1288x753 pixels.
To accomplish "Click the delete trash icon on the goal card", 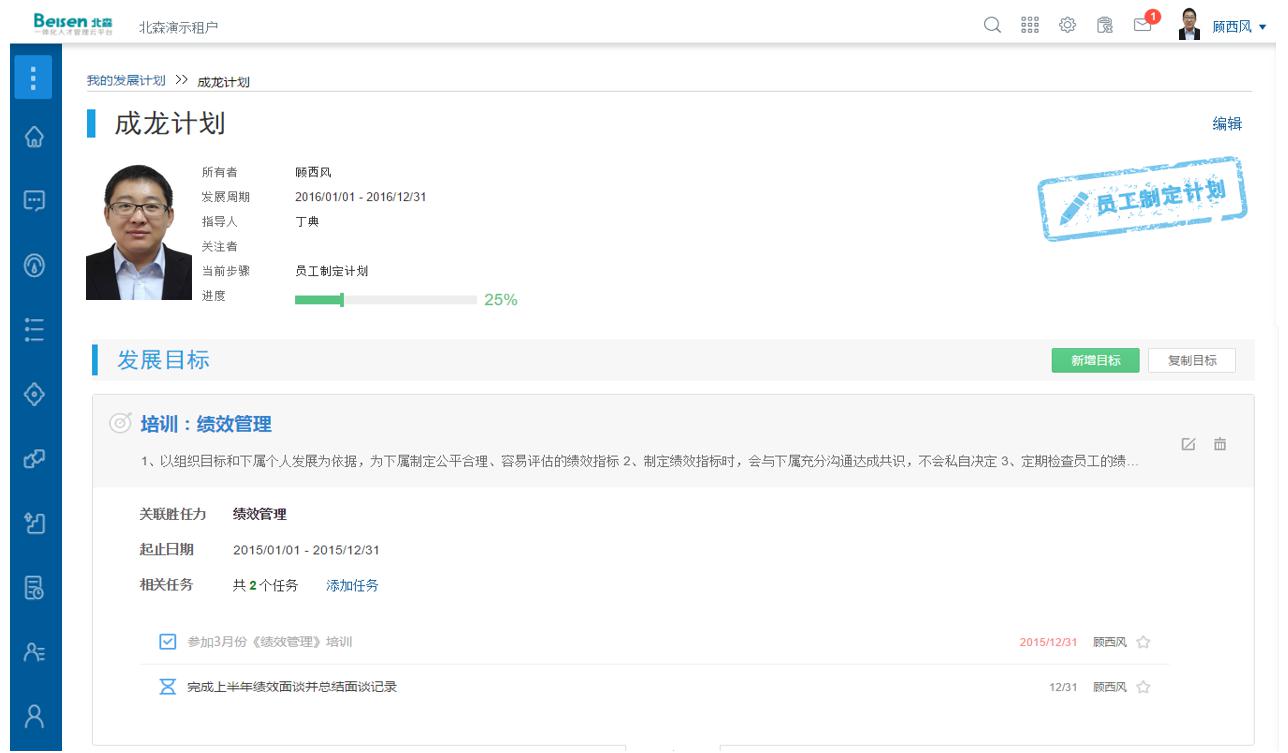I will [x=1220, y=444].
